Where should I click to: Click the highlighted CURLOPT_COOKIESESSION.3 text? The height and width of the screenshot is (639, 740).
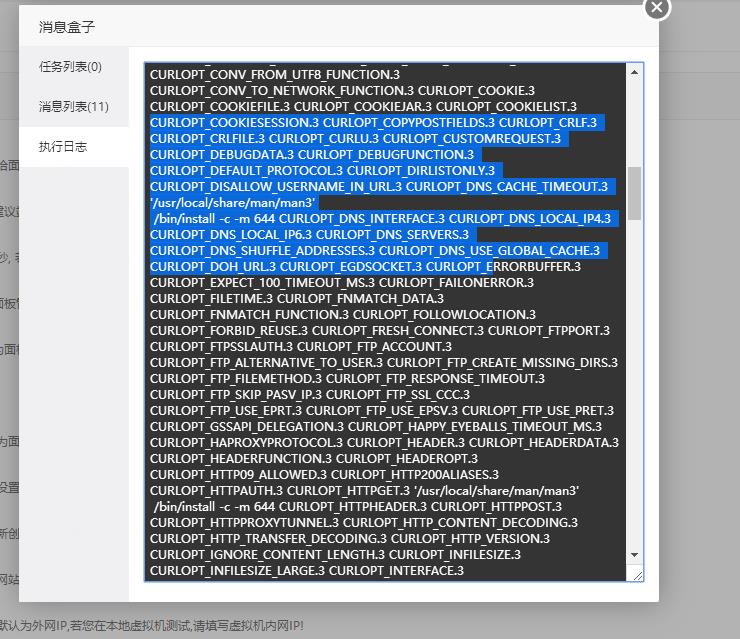[234, 123]
